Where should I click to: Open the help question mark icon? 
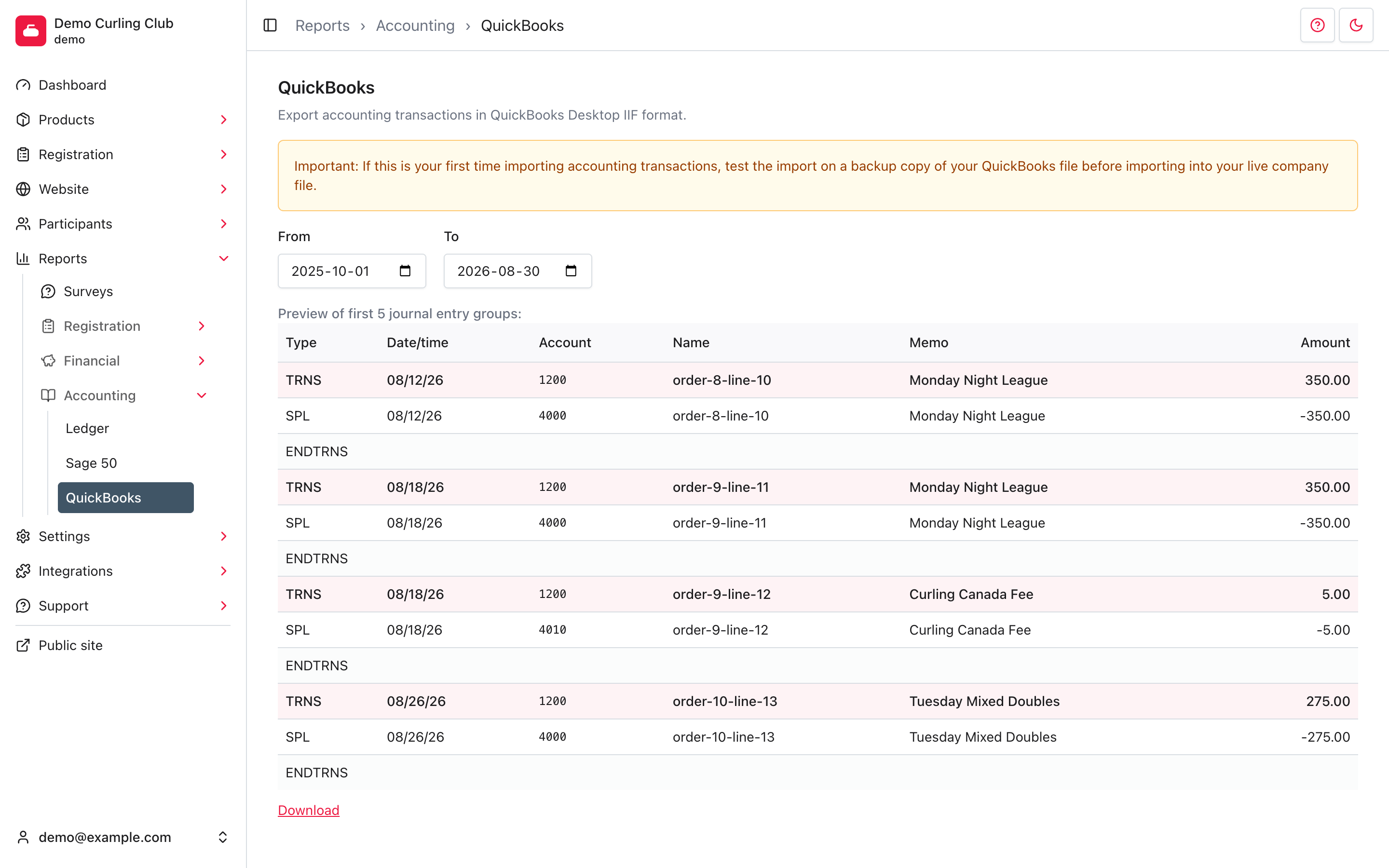pyautogui.click(x=1317, y=25)
